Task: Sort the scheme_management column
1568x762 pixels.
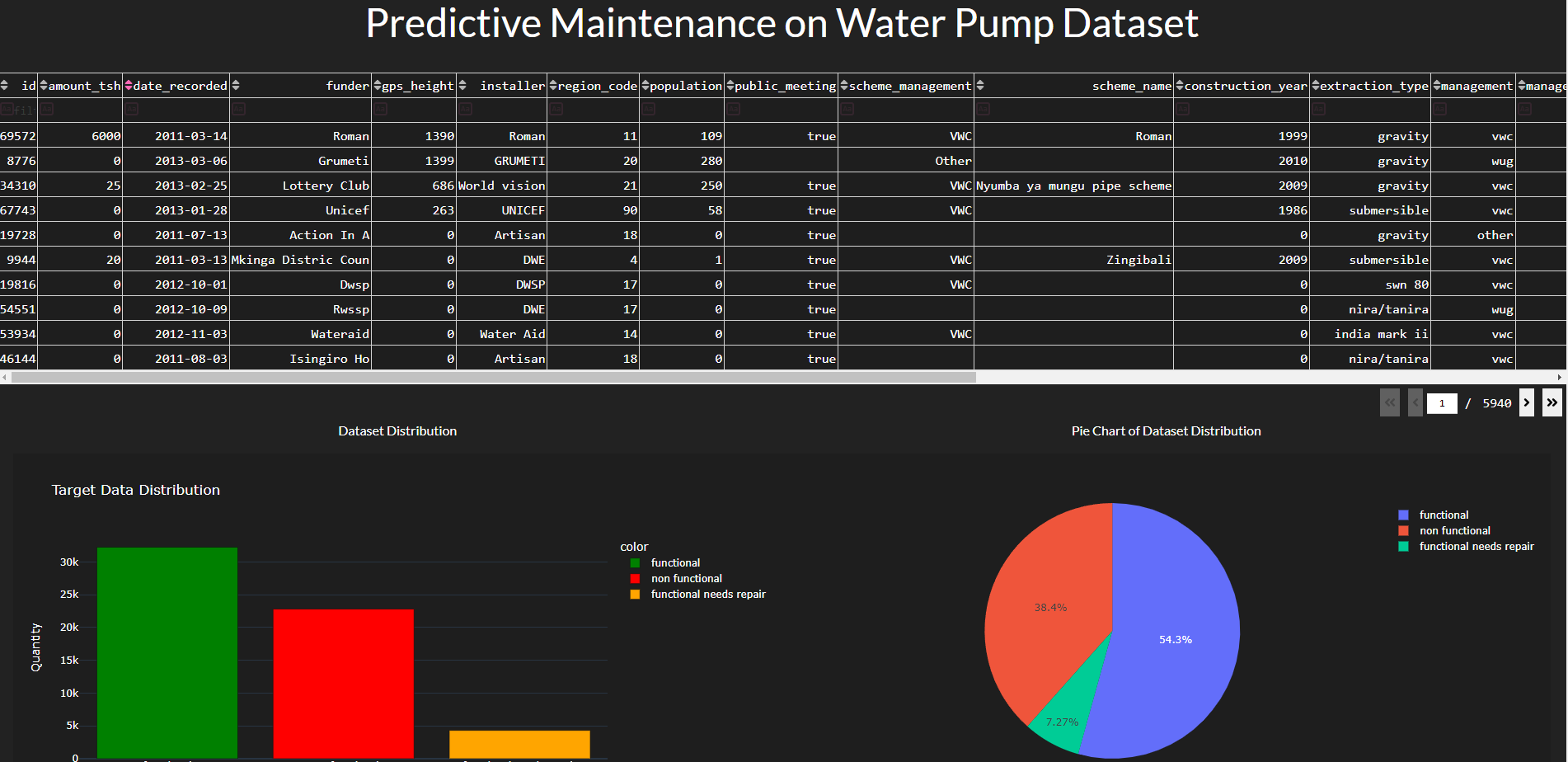Action: pyautogui.click(x=843, y=85)
